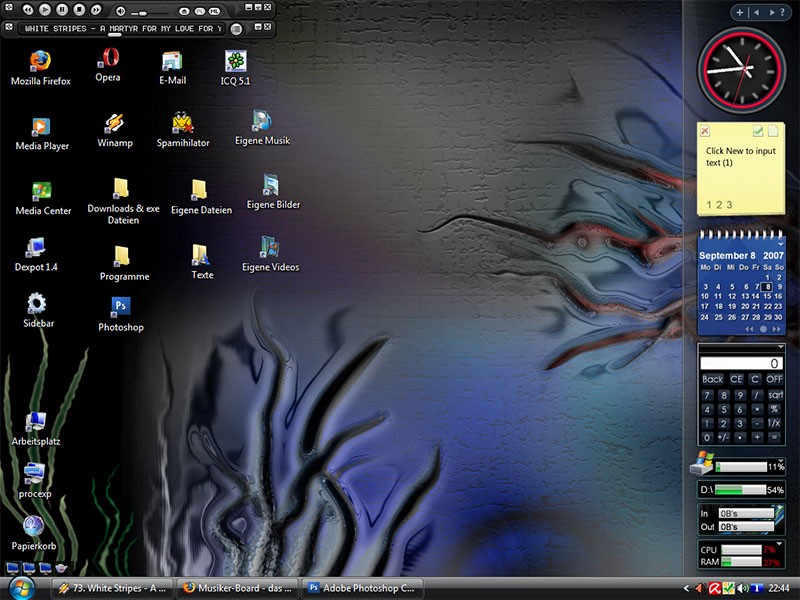Select the Downloads & exe Dateien folder
The height and width of the screenshot is (600, 800).
pos(123,201)
